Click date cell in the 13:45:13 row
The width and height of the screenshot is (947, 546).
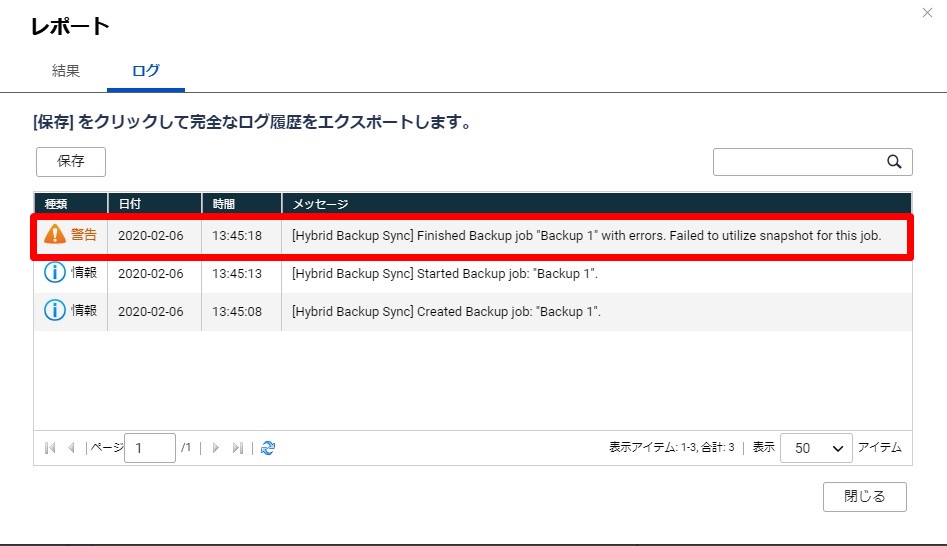point(150,274)
